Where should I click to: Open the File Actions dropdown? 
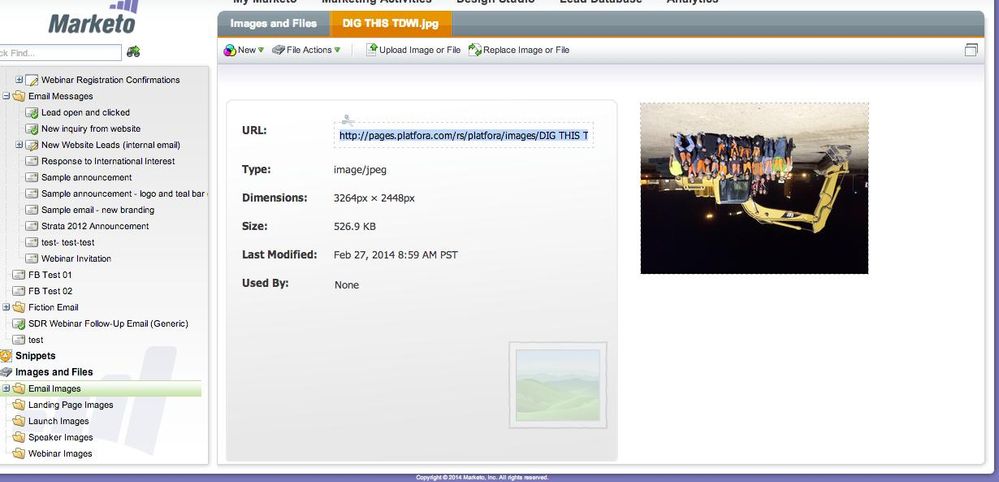[x=307, y=50]
